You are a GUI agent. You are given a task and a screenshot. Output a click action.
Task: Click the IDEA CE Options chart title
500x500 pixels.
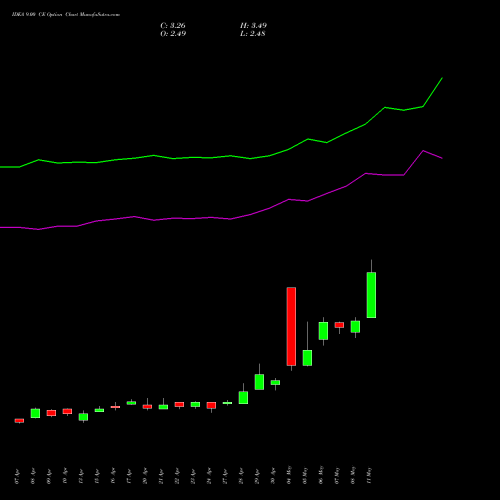click(x=66, y=15)
